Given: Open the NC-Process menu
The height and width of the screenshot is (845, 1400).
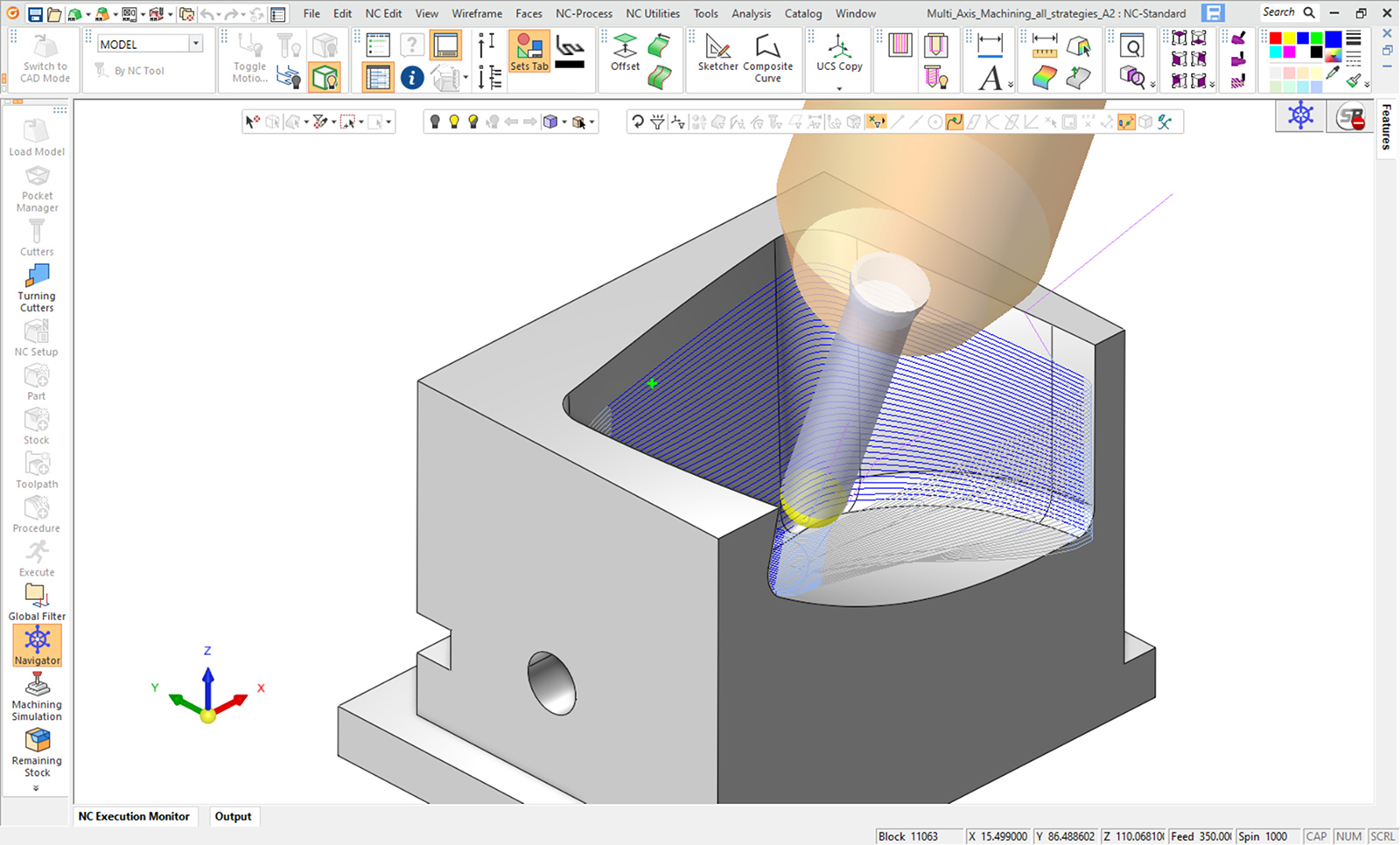Looking at the screenshot, I should [584, 13].
